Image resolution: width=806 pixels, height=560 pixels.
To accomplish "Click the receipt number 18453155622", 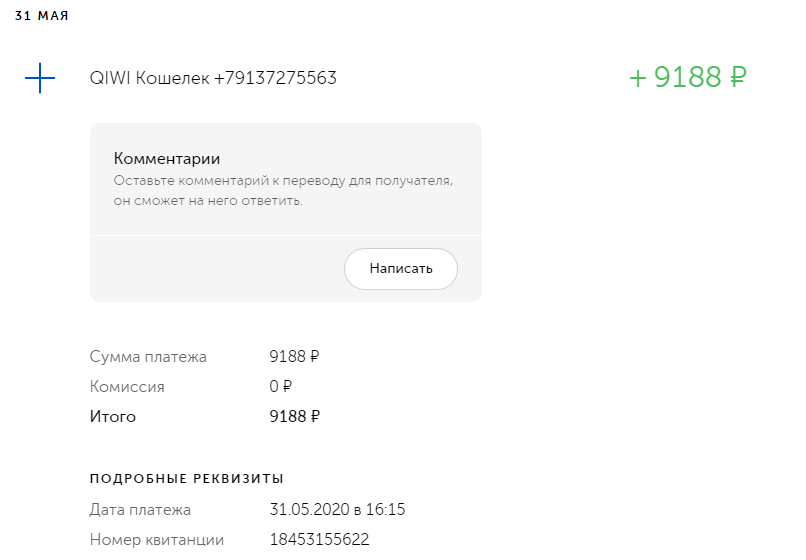I will [319, 540].
